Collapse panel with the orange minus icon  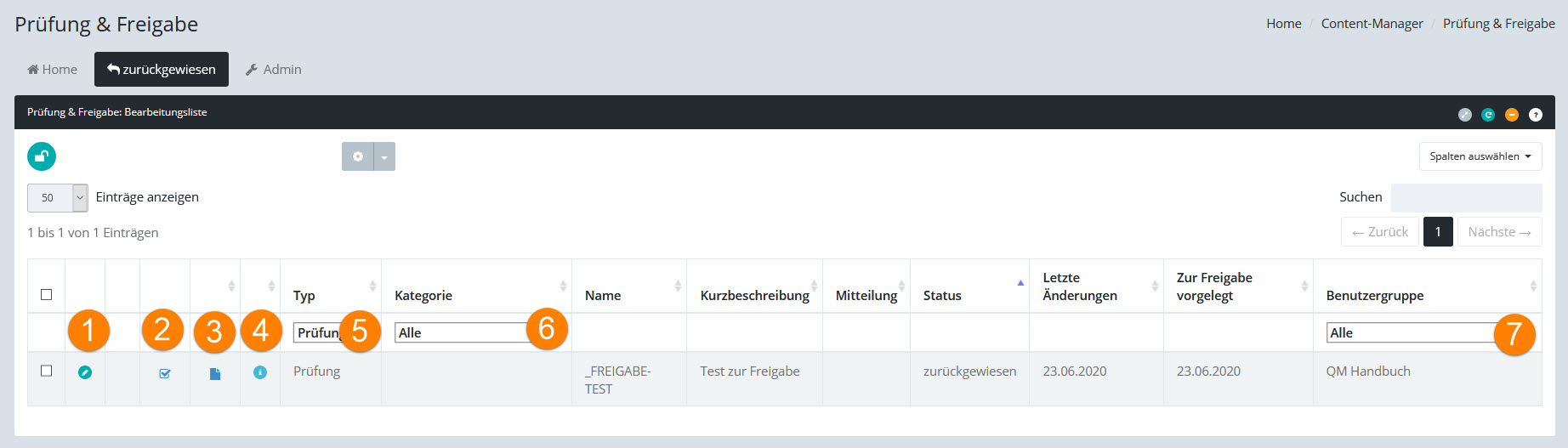tap(1512, 115)
